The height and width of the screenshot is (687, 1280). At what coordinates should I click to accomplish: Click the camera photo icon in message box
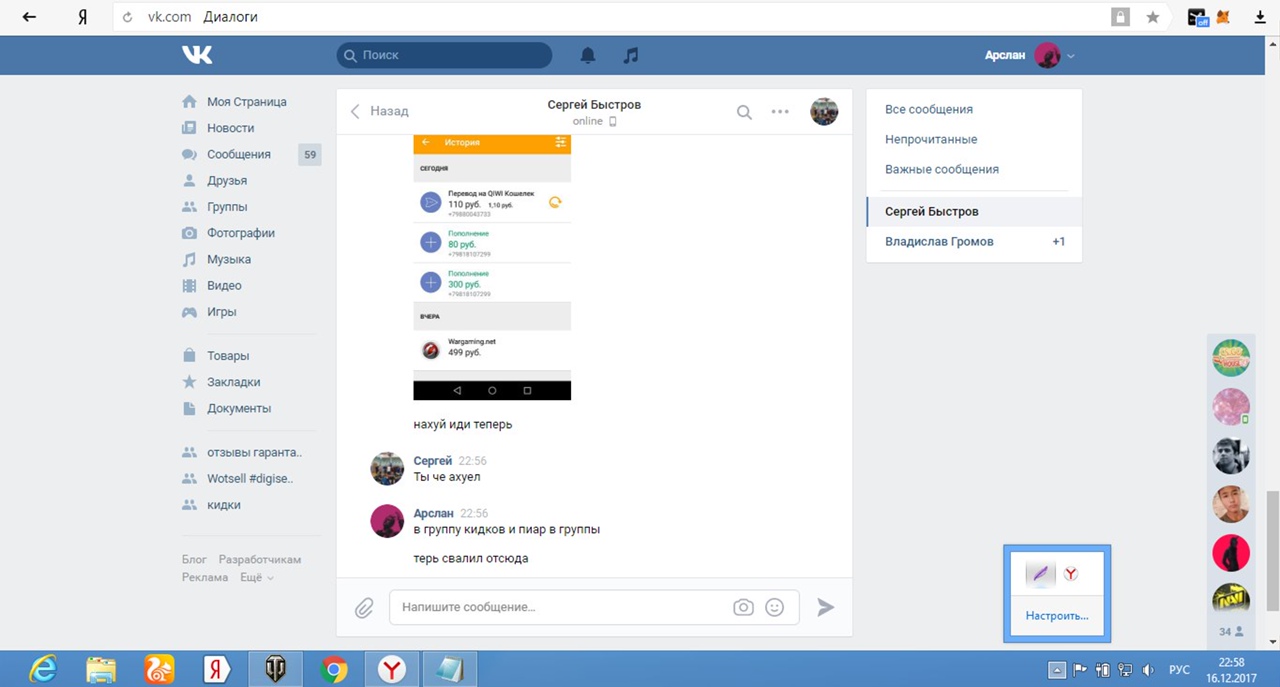point(743,607)
